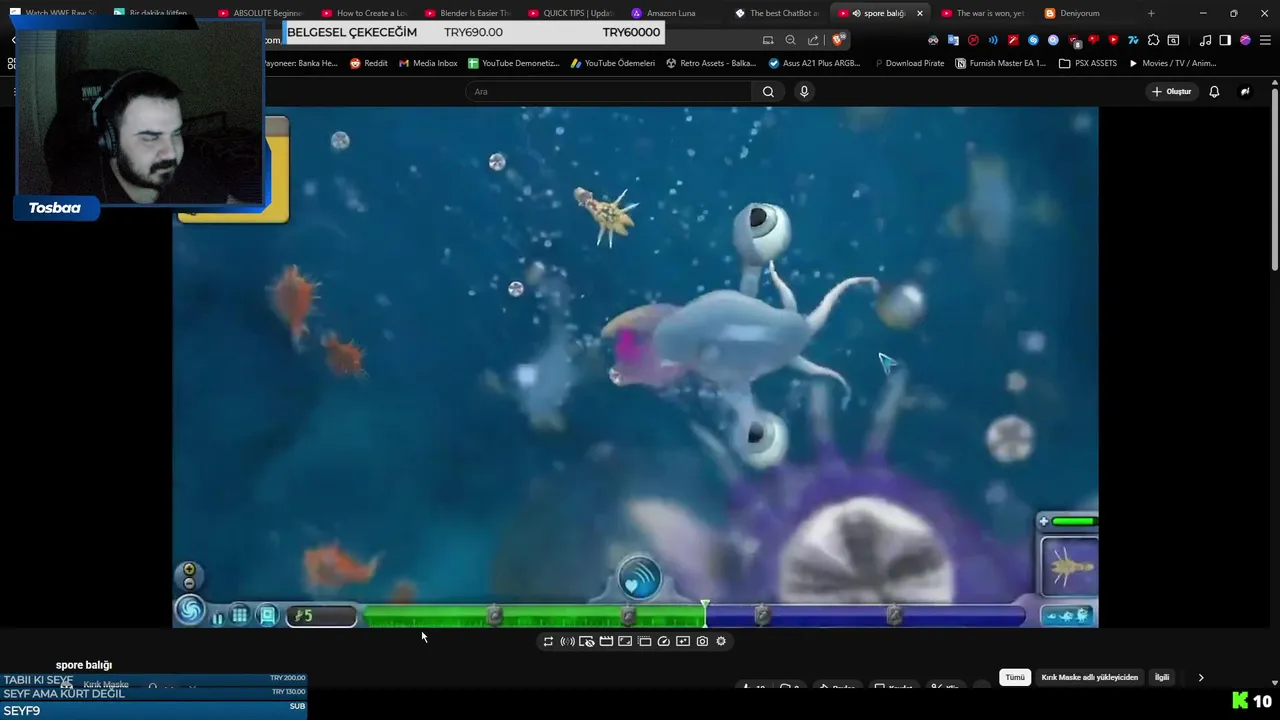This screenshot has width=1280, height=720.
Task: Open YouTube notifications bell
Action: pyautogui.click(x=1214, y=92)
